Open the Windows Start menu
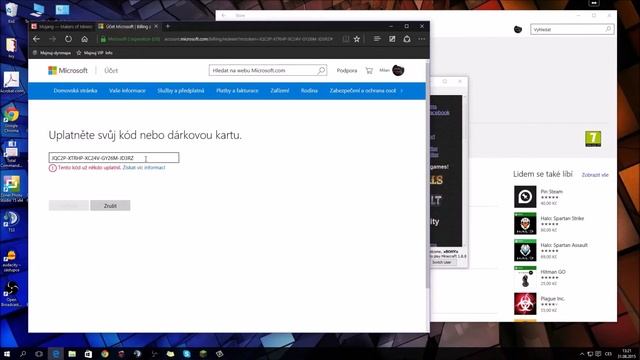Screen dimensions: 640x360 click(x=7, y=353)
